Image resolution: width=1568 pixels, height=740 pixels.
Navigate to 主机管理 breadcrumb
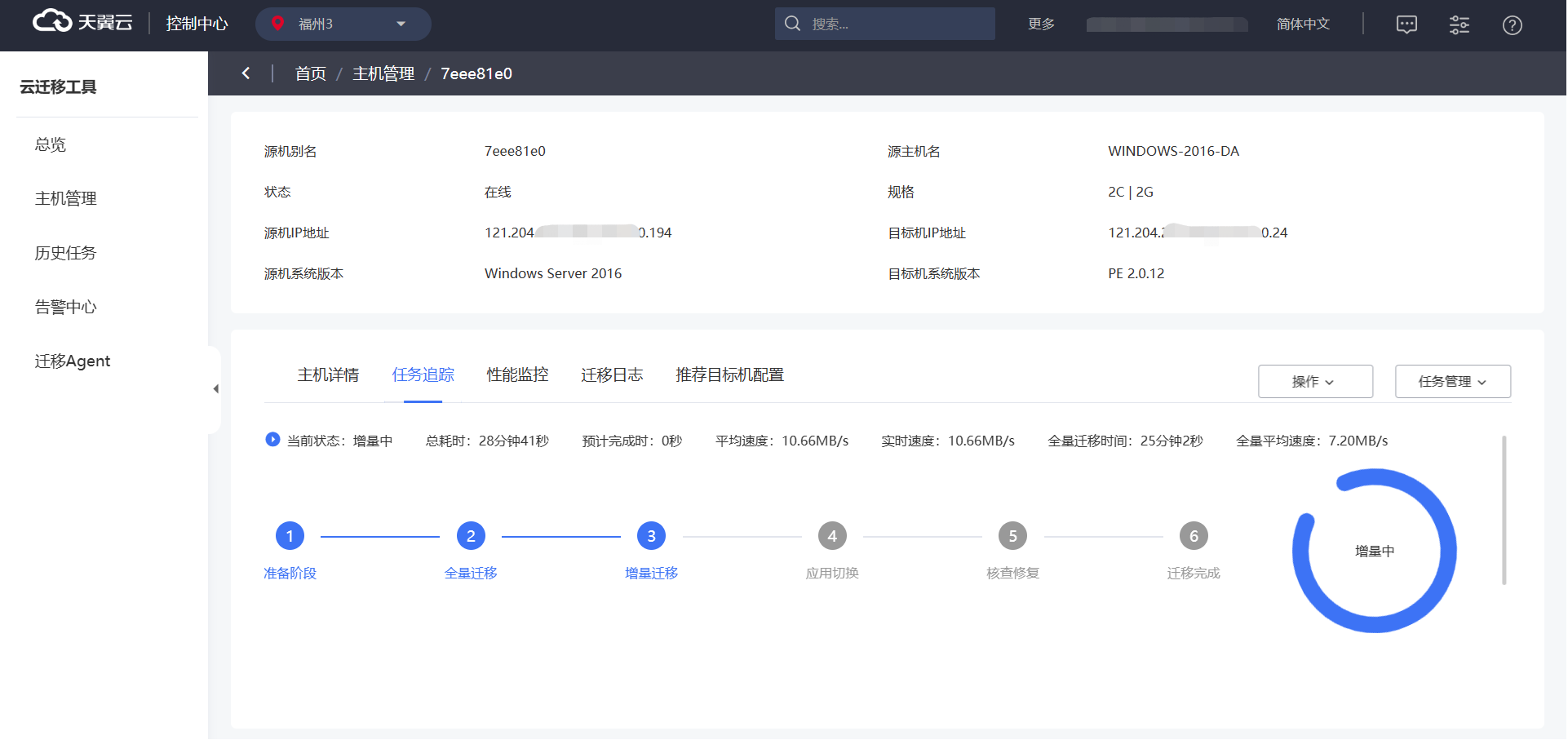[383, 73]
